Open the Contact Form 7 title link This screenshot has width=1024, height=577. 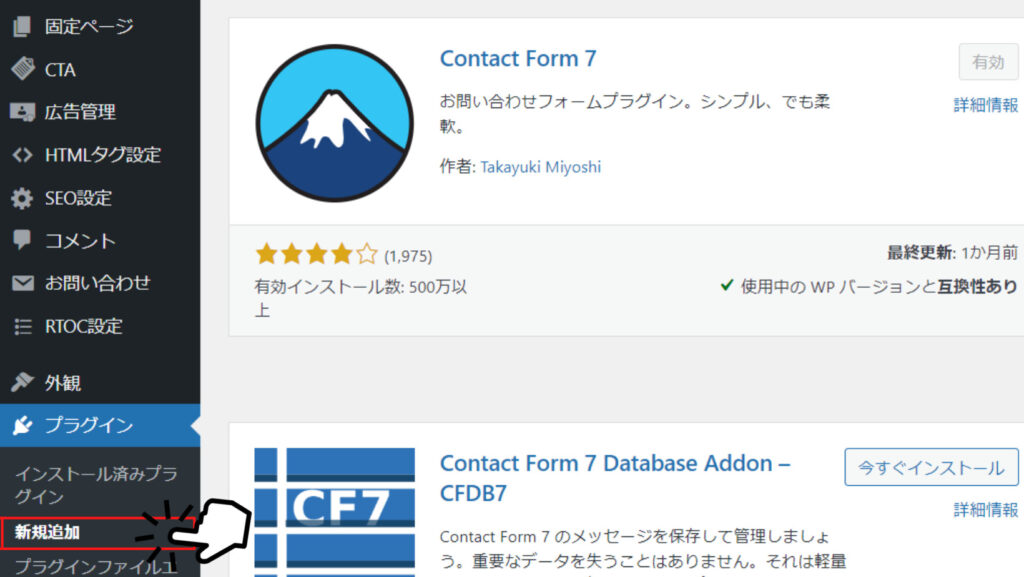(x=518, y=59)
